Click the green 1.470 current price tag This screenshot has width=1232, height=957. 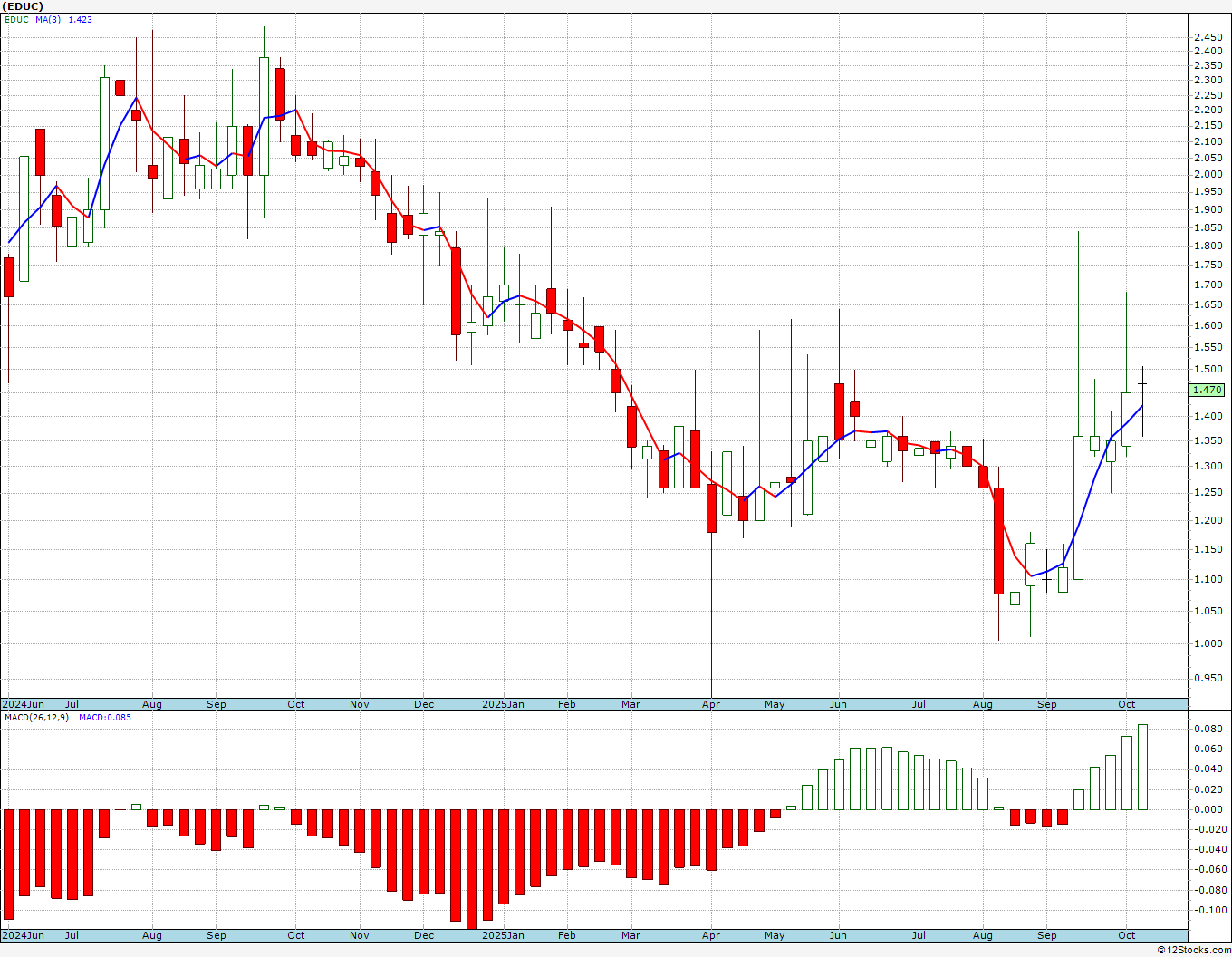tap(1207, 390)
